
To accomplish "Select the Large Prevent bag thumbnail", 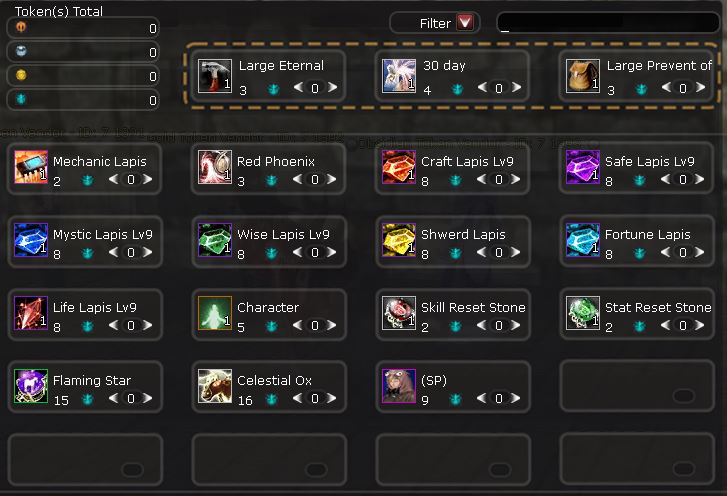I will pos(583,76).
